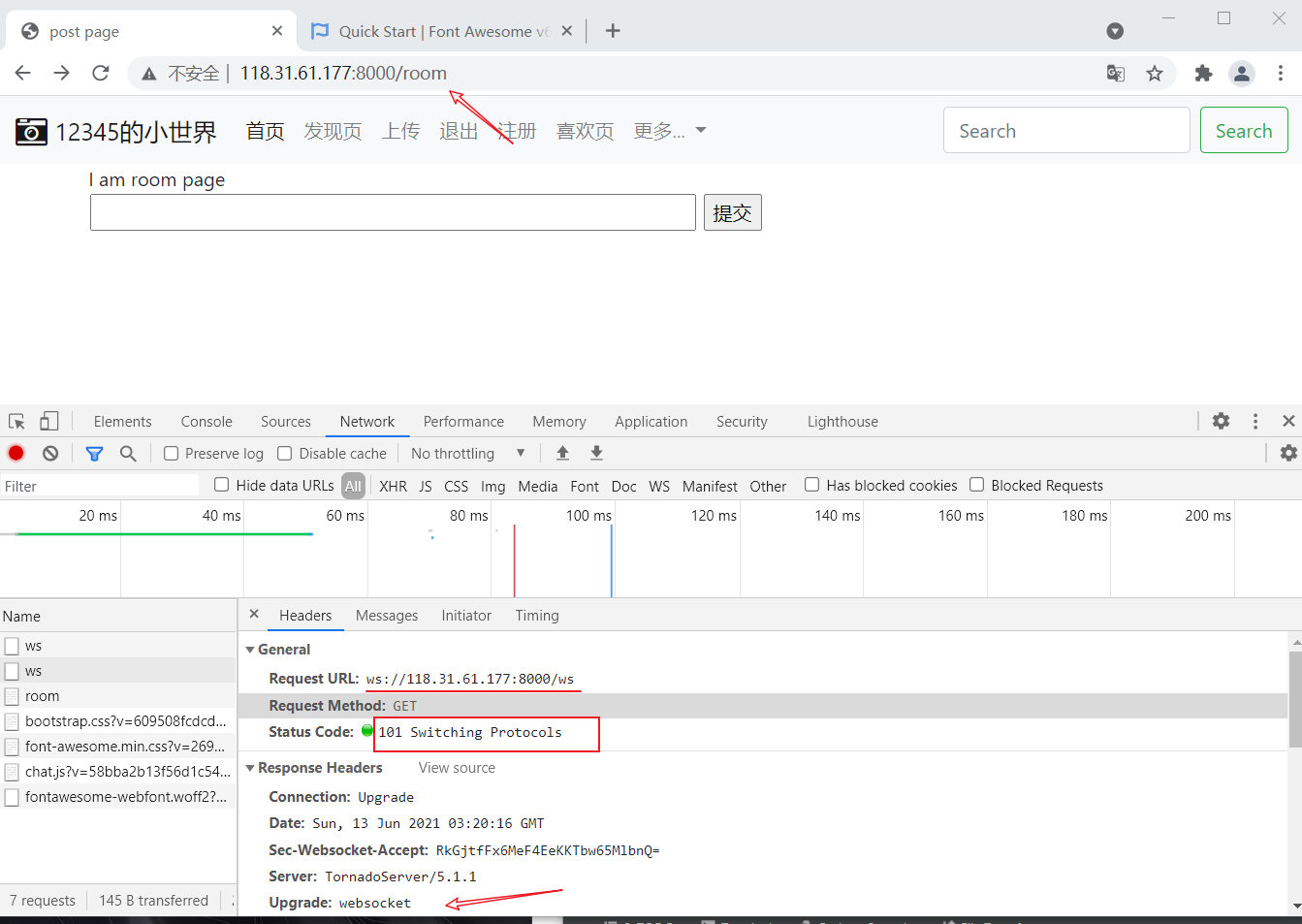Select the room request row
Screen dimensions: 1302x924
point(118,696)
